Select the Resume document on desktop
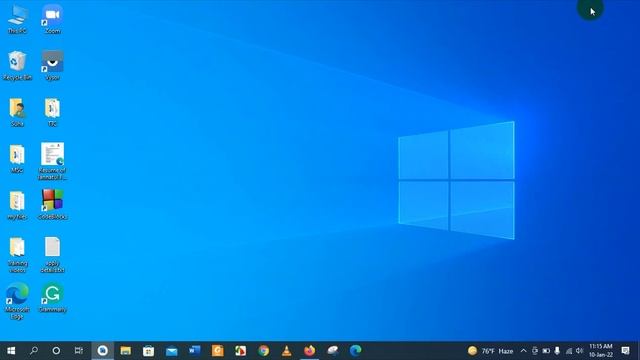The width and height of the screenshot is (640, 360). [52, 161]
